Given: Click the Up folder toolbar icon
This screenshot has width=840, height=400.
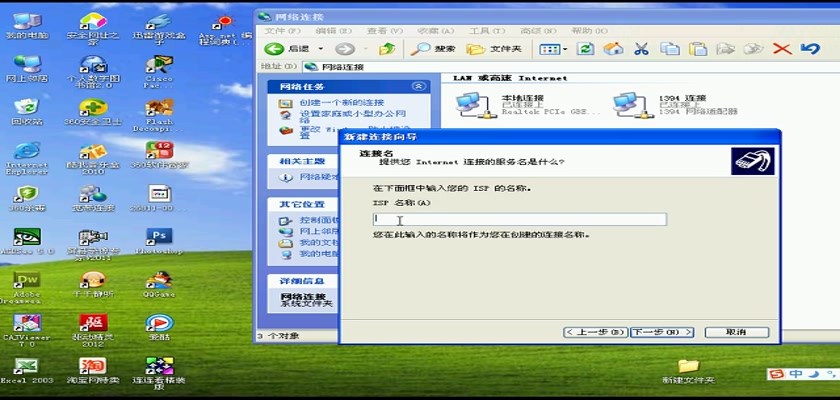Looking at the screenshot, I should (387, 49).
